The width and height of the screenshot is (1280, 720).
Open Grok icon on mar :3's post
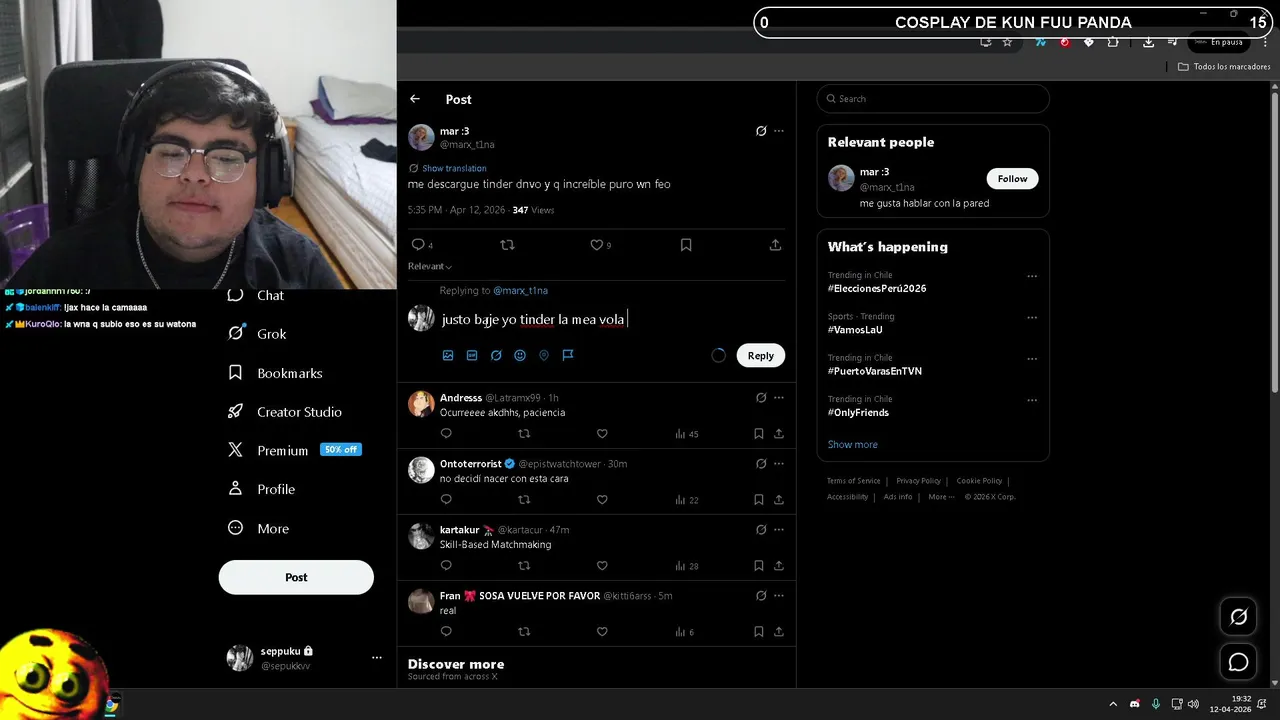click(761, 131)
